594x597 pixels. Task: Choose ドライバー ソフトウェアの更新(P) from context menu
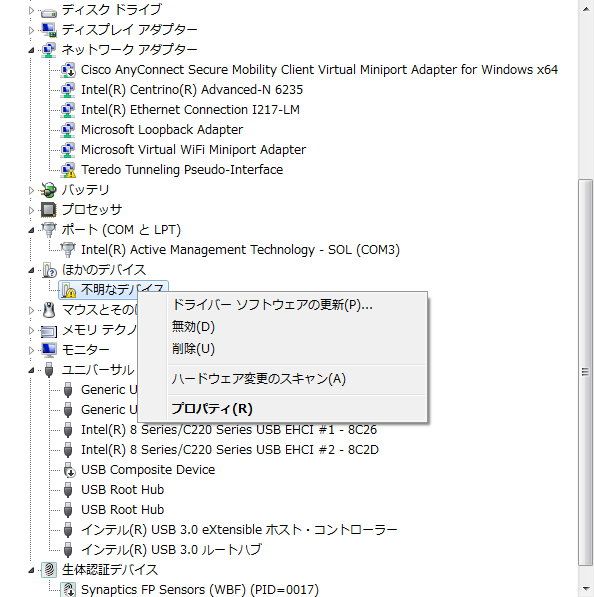[282, 305]
